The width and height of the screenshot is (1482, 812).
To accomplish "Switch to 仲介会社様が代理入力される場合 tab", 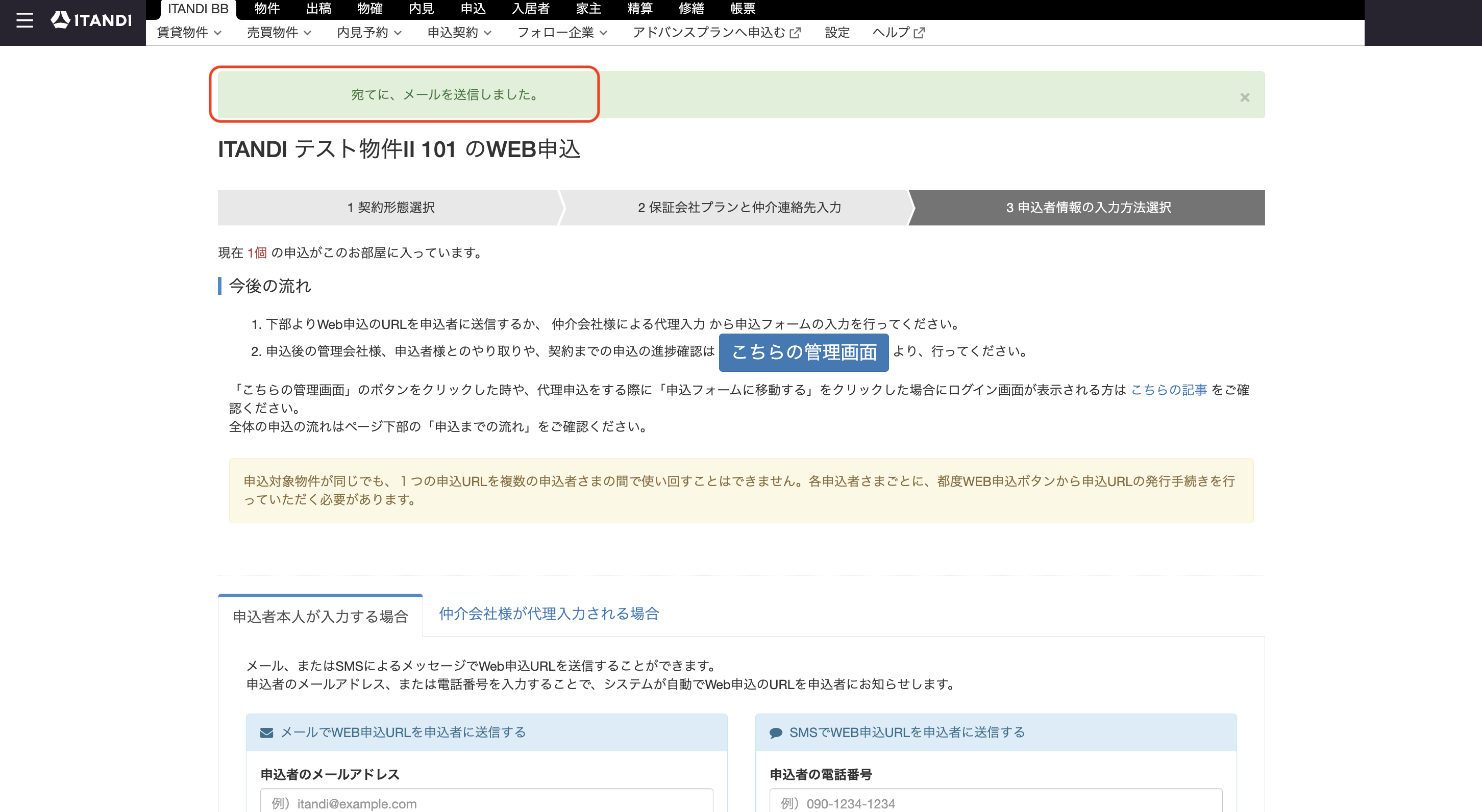I will 549,614.
